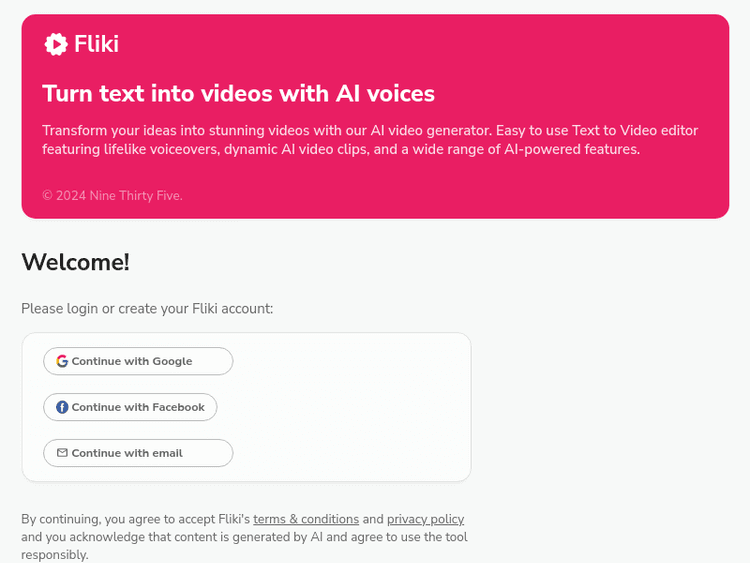Click the 'Transform your ideas' description paragraph

(x=370, y=140)
